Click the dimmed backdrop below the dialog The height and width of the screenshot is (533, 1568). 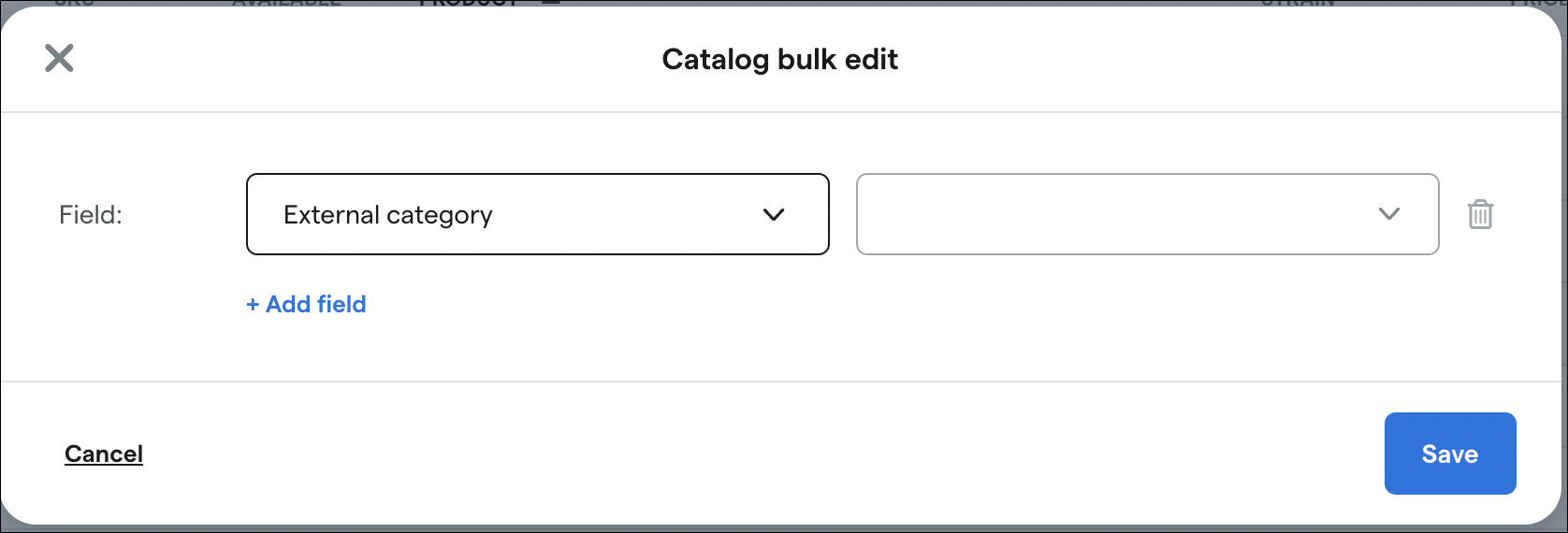(784, 529)
